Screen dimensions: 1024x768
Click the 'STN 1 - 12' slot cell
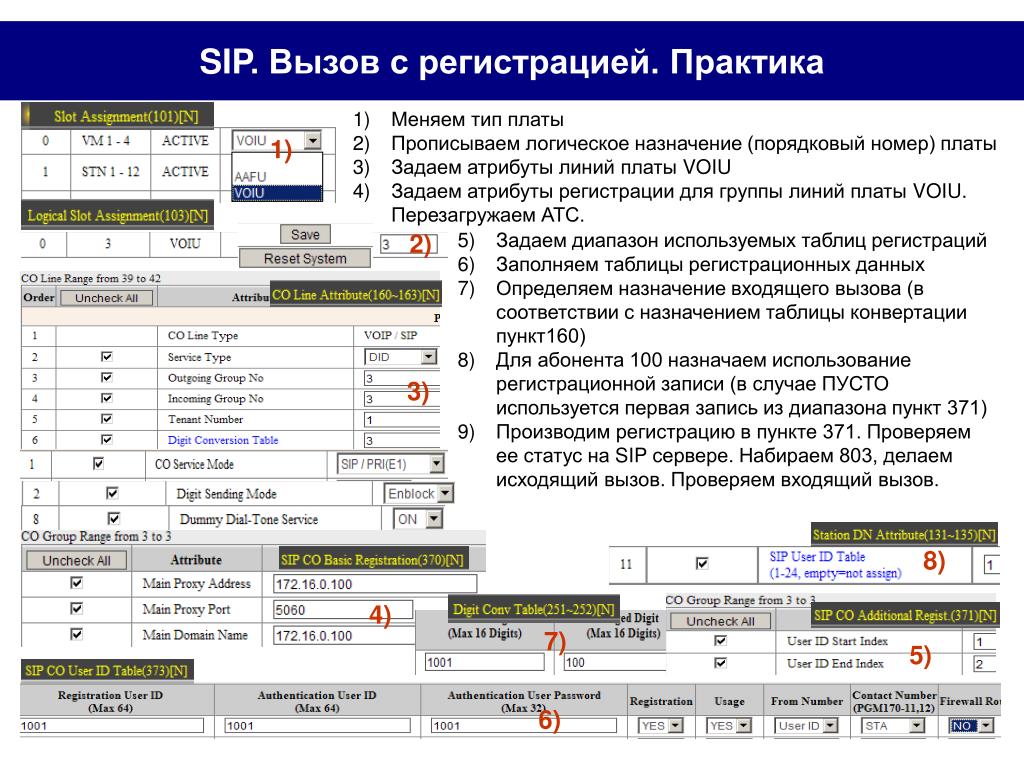(110, 172)
